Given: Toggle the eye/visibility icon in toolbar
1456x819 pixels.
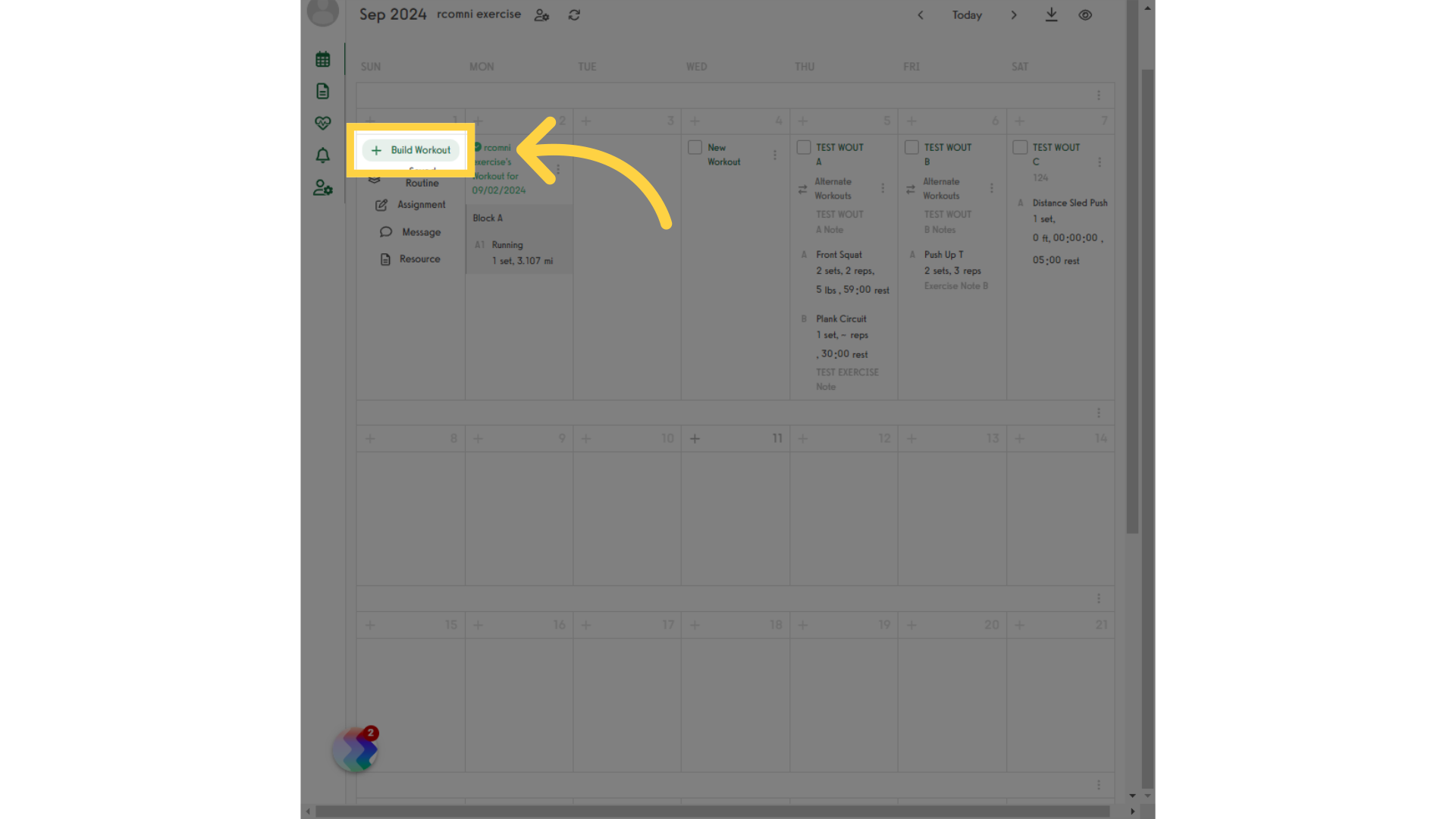Looking at the screenshot, I should point(1085,14).
